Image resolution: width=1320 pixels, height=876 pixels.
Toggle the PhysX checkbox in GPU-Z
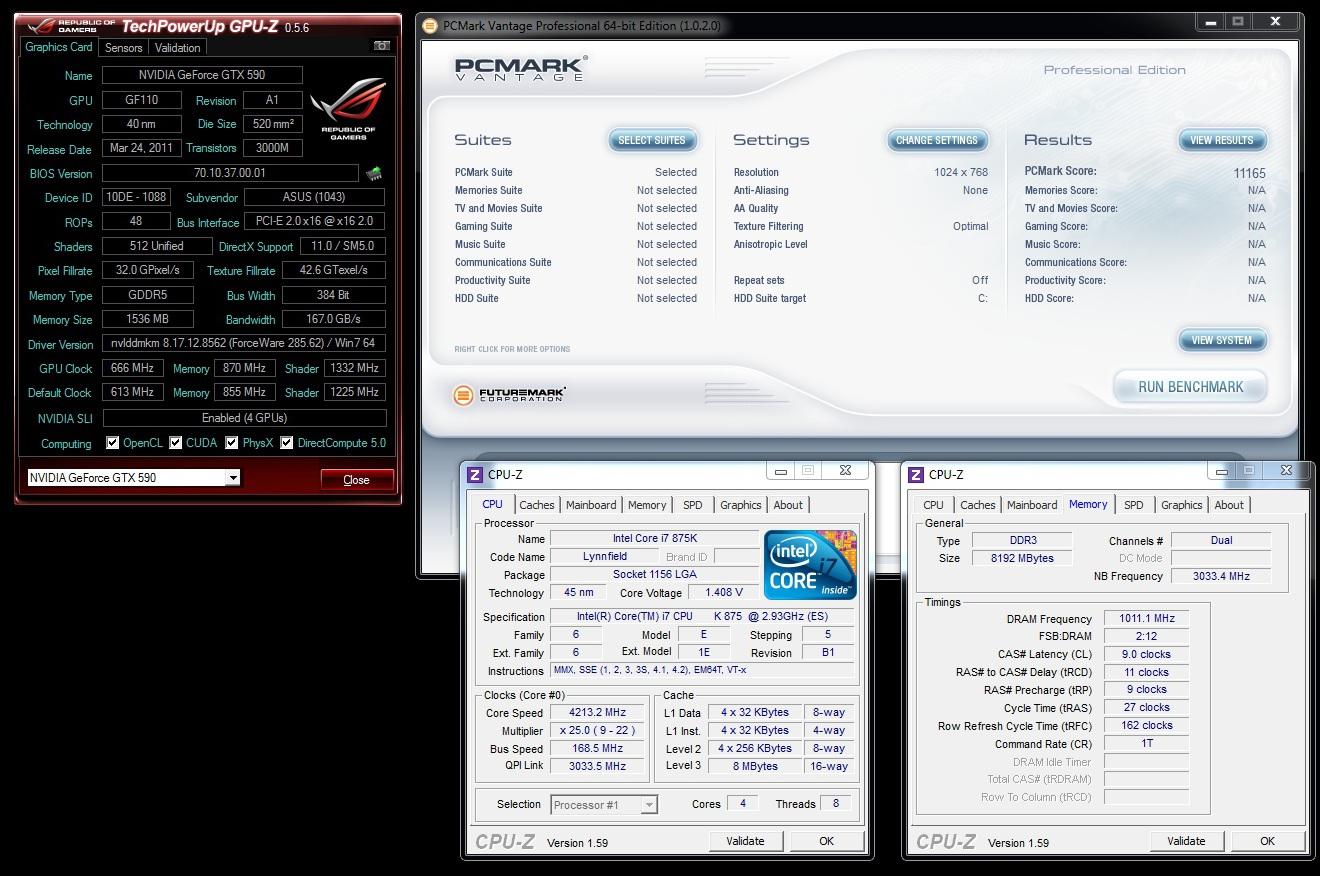pos(232,443)
